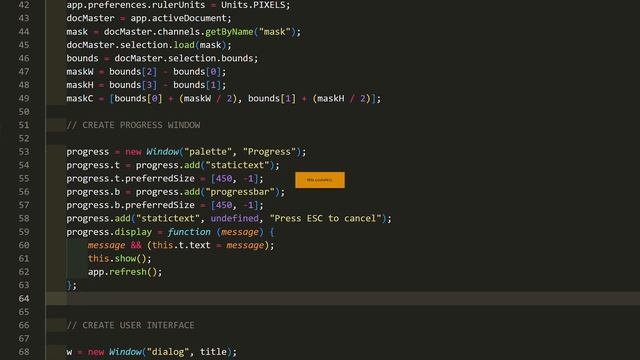The image size is (640, 360).
Task: Click 'progress.t' at start of line 54
Action: pos(93,165)
